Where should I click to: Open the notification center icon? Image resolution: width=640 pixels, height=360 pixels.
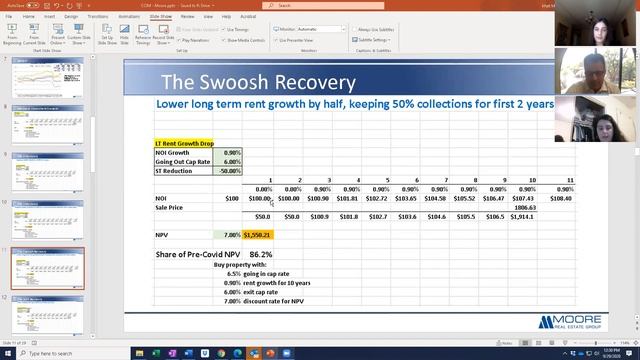pos(629,353)
